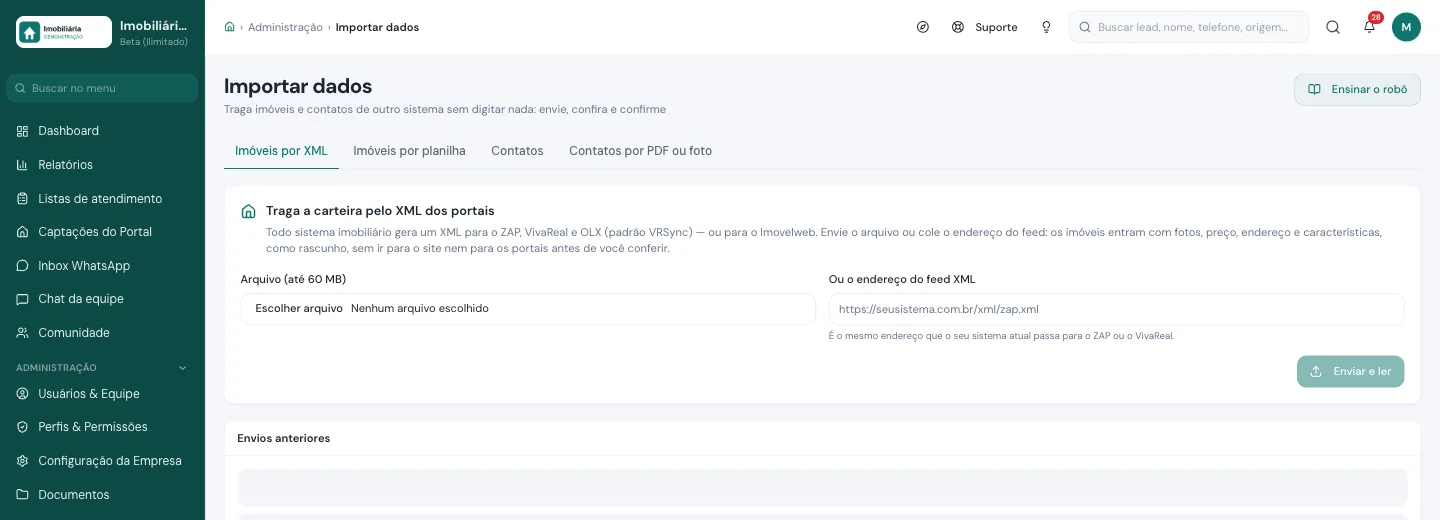The width and height of the screenshot is (1440, 520).
Task: Click 'Arquivo (até 60 MB)' label
Action: [293, 279]
